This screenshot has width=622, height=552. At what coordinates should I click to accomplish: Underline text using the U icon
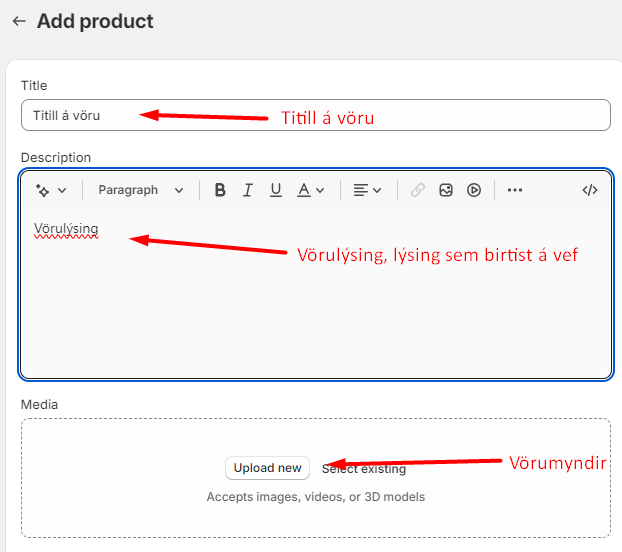276,190
